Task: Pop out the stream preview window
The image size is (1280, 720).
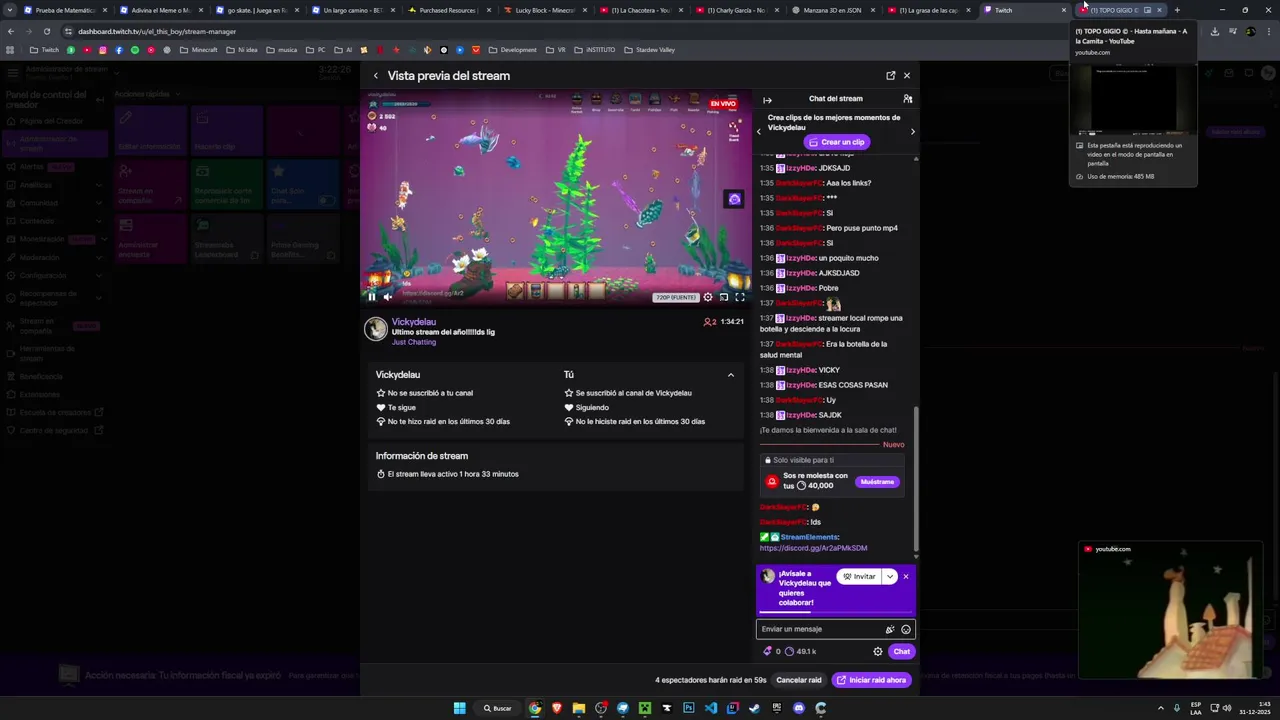Action: click(x=890, y=76)
